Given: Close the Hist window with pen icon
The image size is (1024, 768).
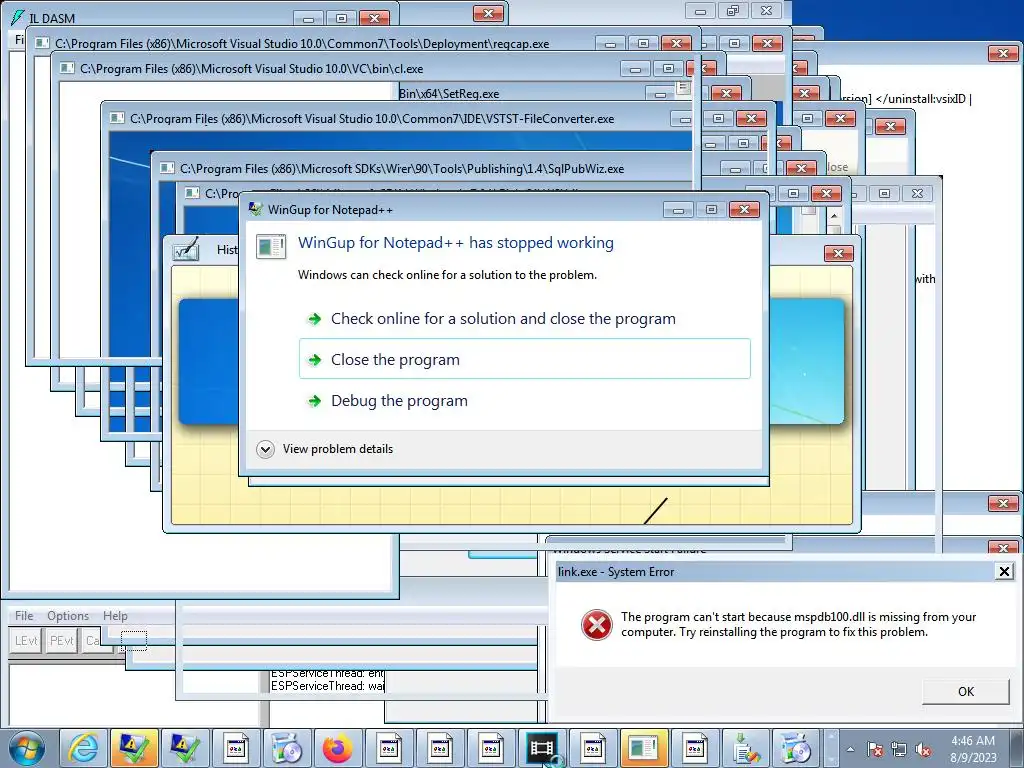Looking at the screenshot, I should tap(839, 253).
